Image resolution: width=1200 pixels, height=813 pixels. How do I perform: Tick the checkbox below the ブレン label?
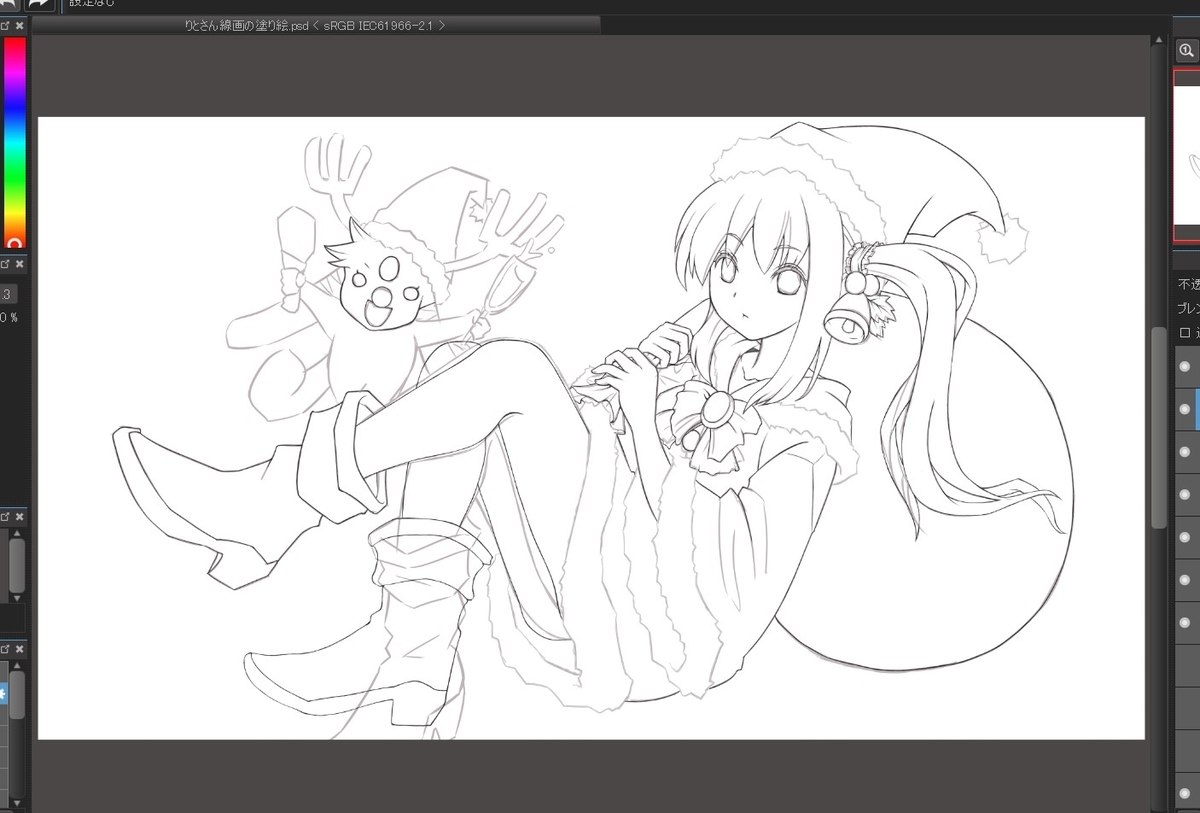point(1185,333)
